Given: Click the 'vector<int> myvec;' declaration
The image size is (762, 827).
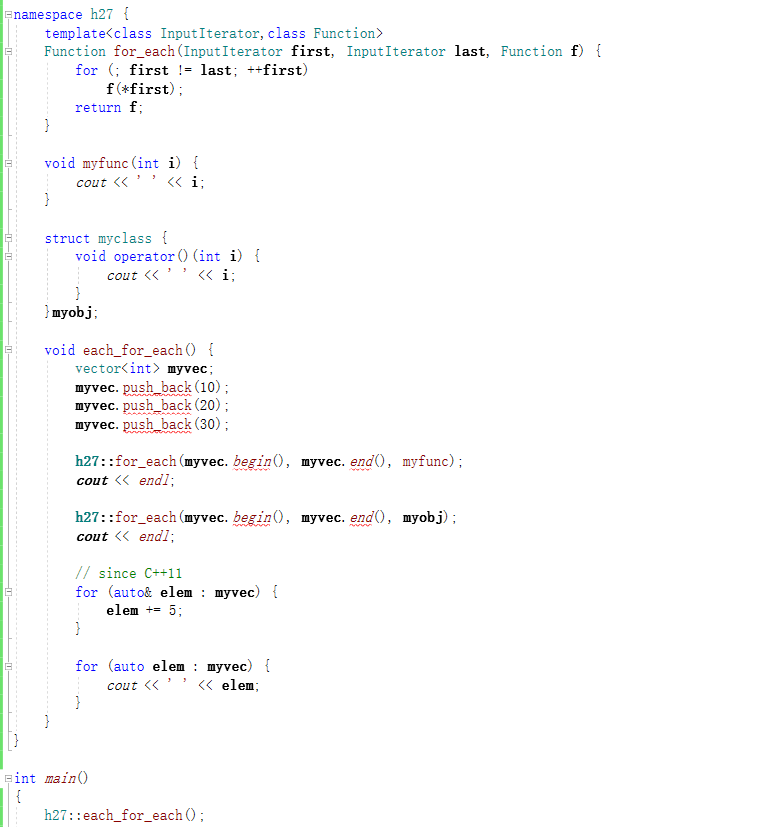Looking at the screenshot, I should [x=144, y=369].
